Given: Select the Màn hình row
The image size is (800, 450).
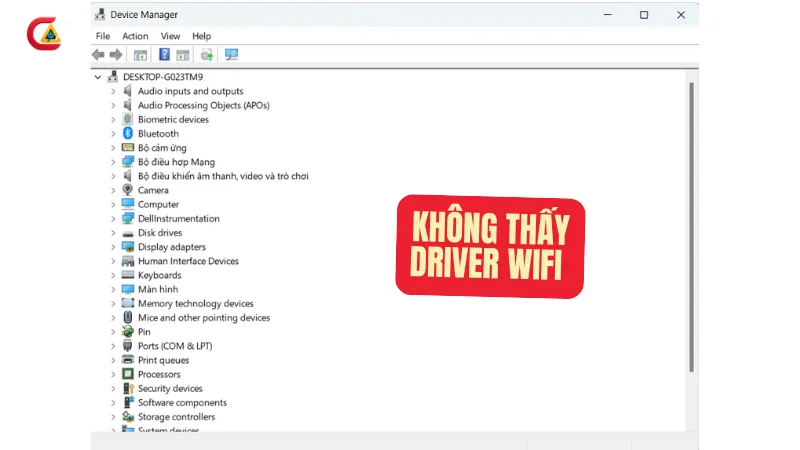Looking at the screenshot, I should 158,289.
